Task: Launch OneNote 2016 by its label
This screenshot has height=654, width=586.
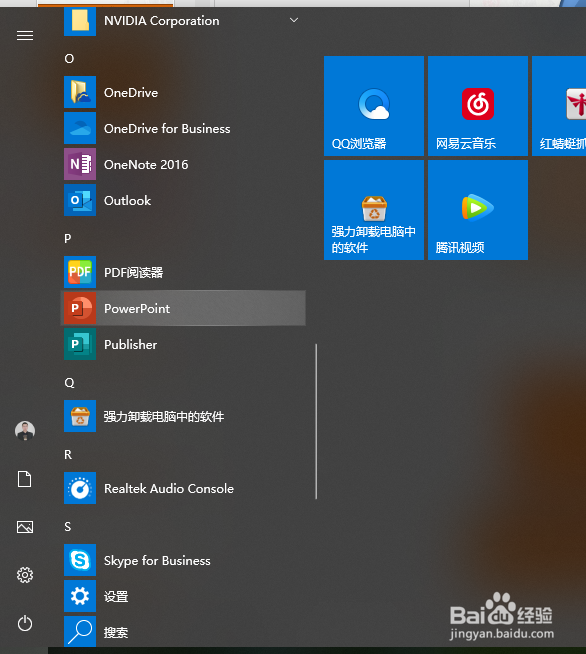Action: [146, 165]
